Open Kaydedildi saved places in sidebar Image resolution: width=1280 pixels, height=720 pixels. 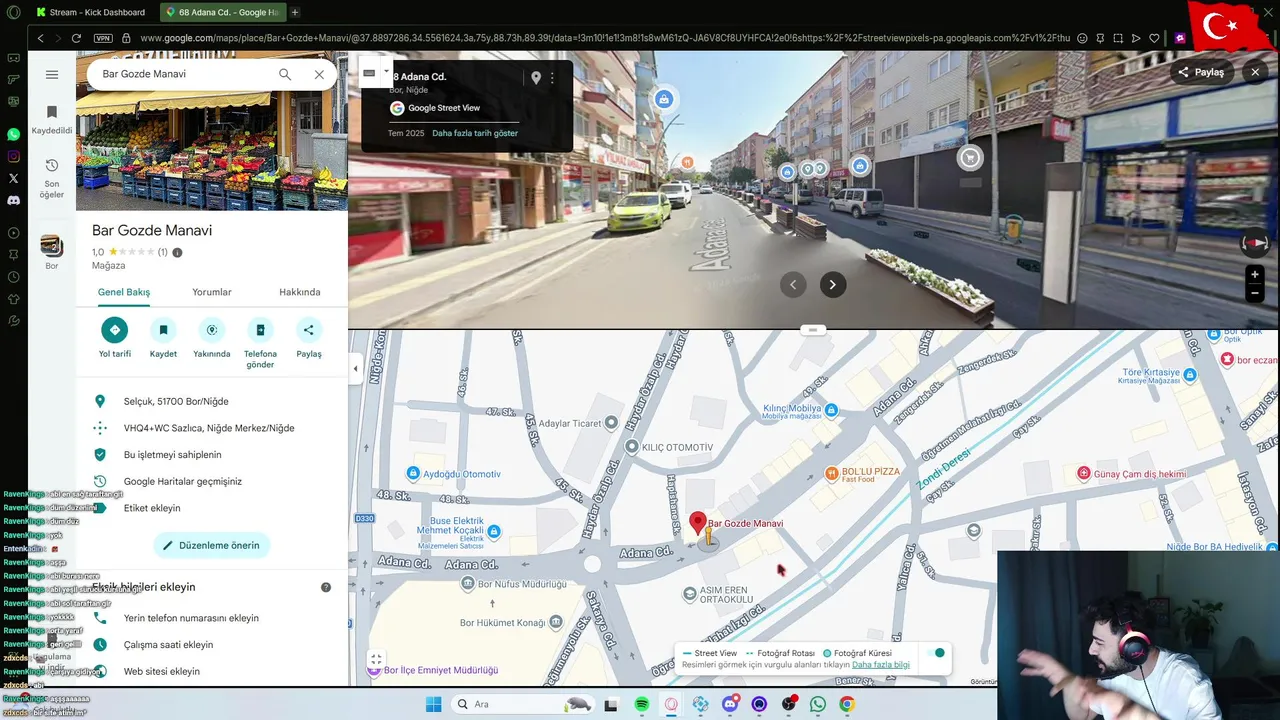click(x=52, y=119)
